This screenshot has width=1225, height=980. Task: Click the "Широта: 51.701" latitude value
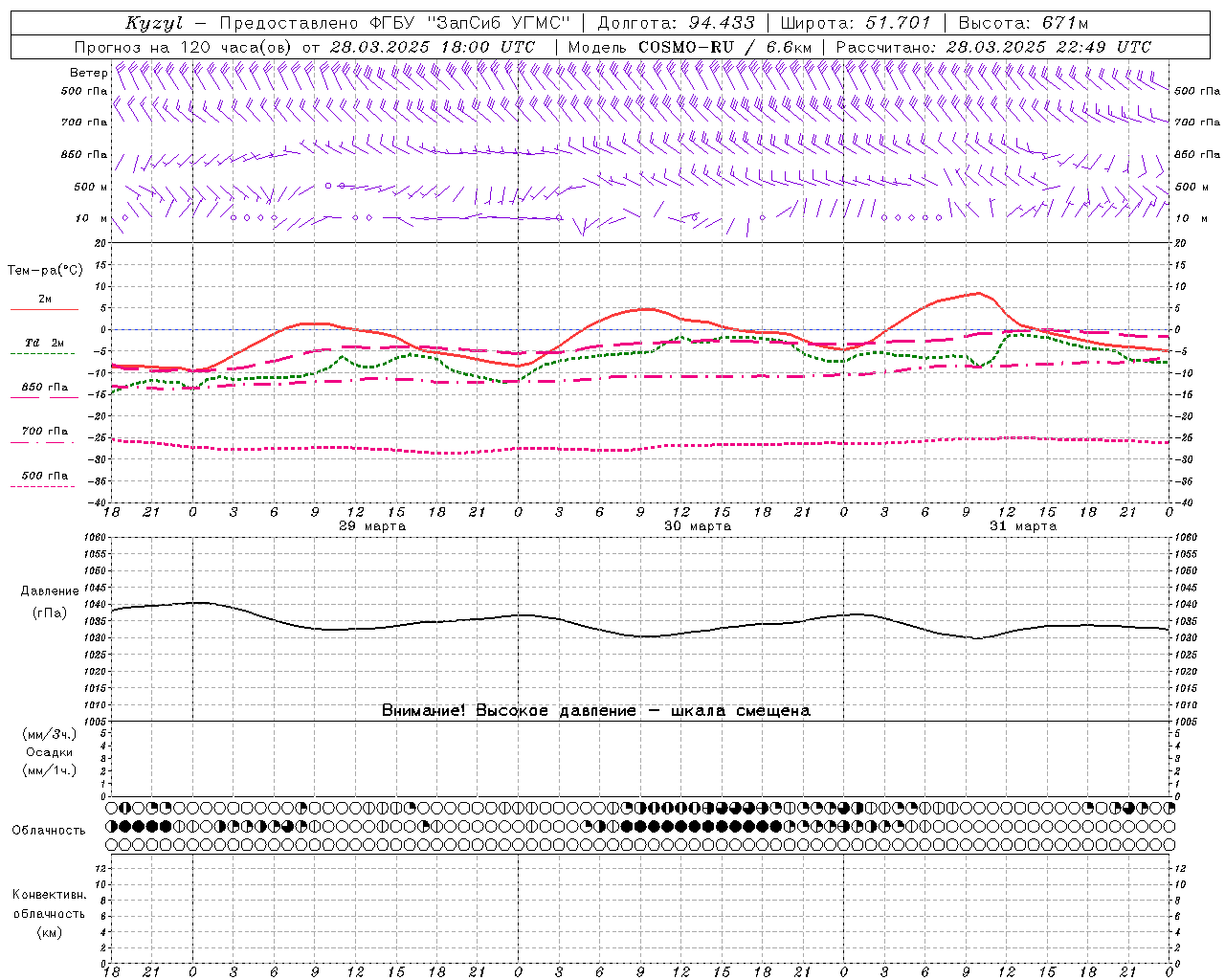click(x=856, y=23)
